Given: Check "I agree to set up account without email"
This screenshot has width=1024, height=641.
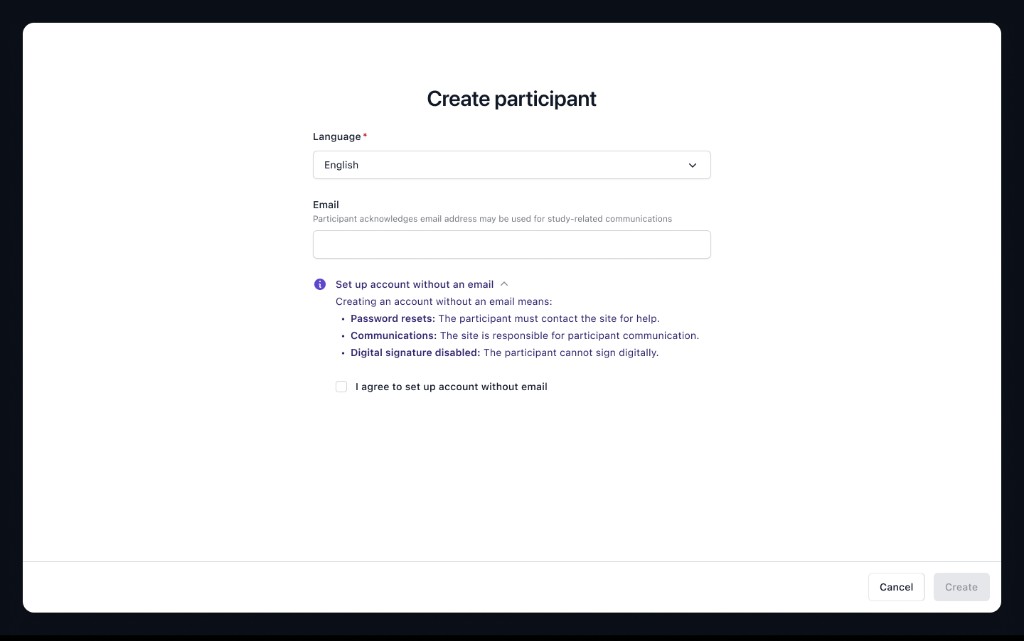Looking at the screenshot, I should [341, 386].
